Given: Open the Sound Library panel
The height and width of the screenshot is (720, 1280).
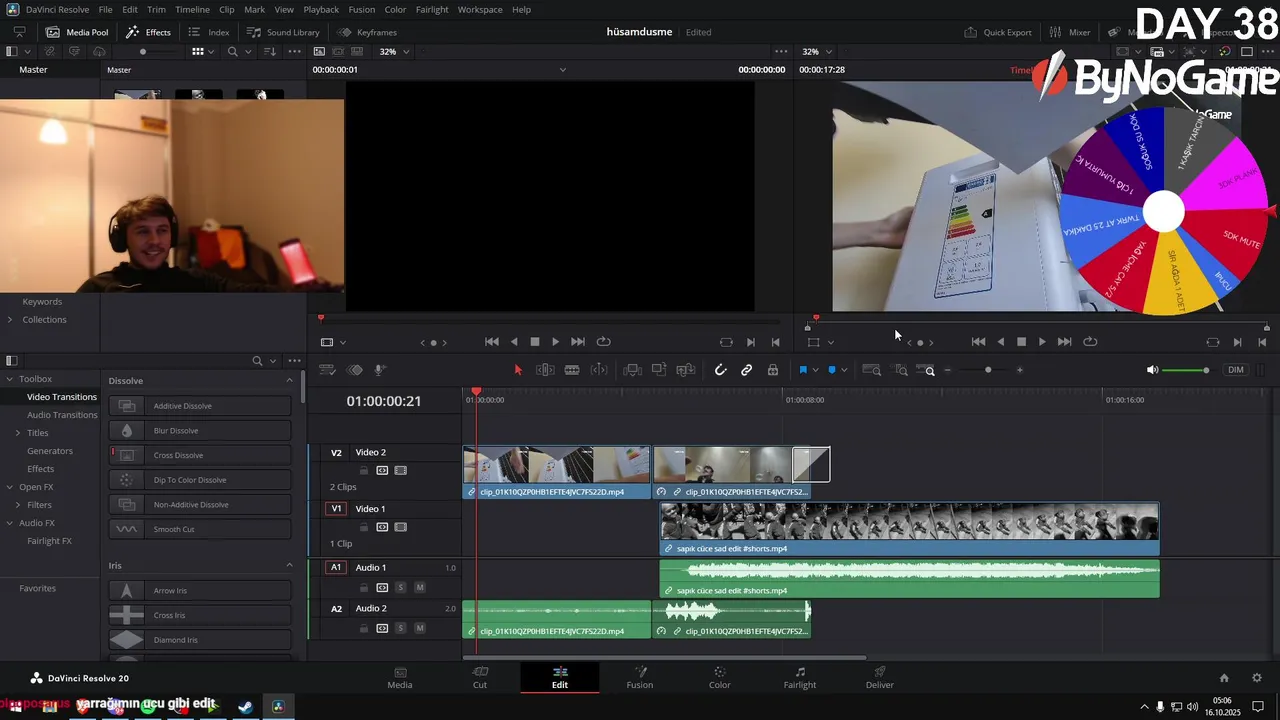Looking at the screenshot, I should pyautogui.click(x=283, y=32).
